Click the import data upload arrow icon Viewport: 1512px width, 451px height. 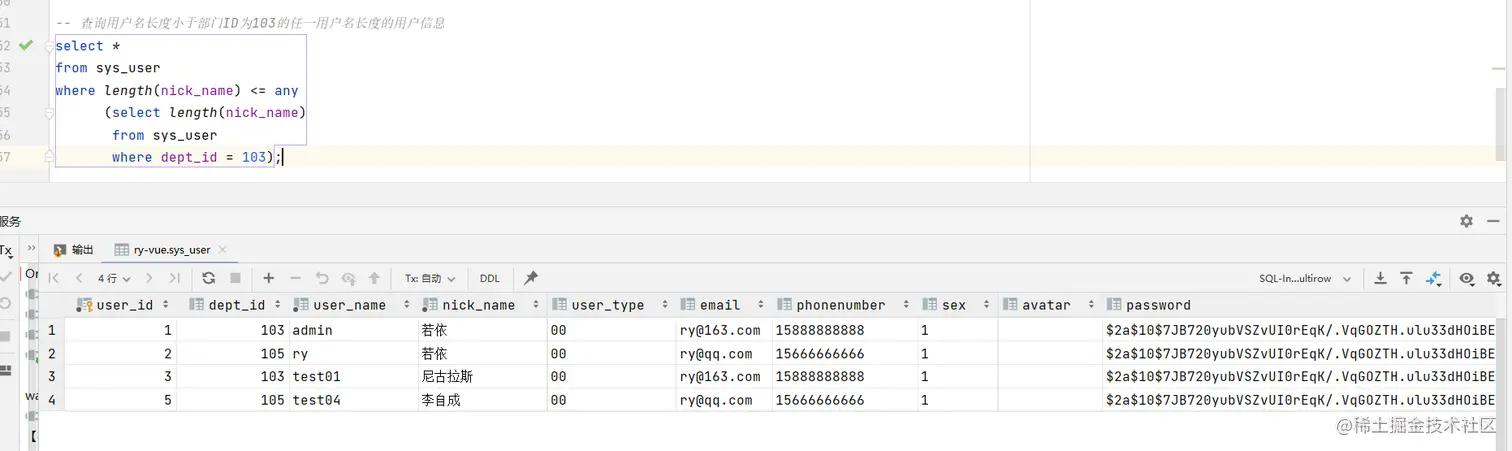(1406, 278)
